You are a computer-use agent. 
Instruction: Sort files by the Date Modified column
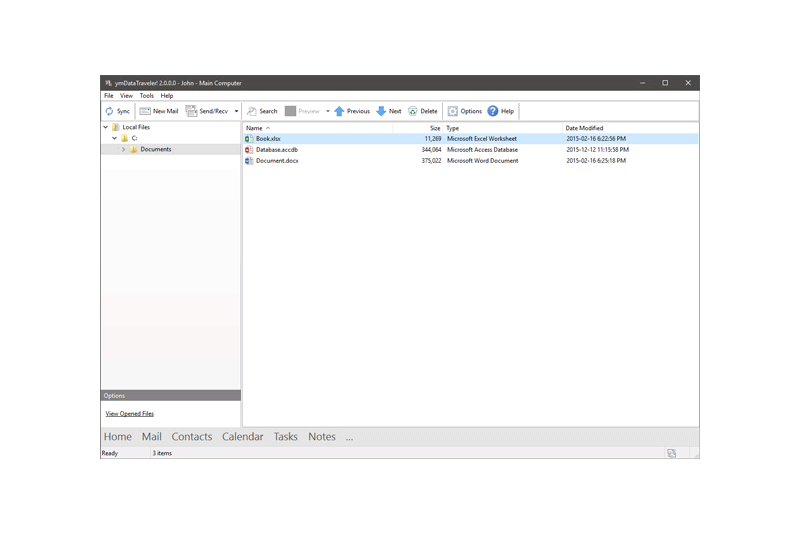(x=584, y=128)
